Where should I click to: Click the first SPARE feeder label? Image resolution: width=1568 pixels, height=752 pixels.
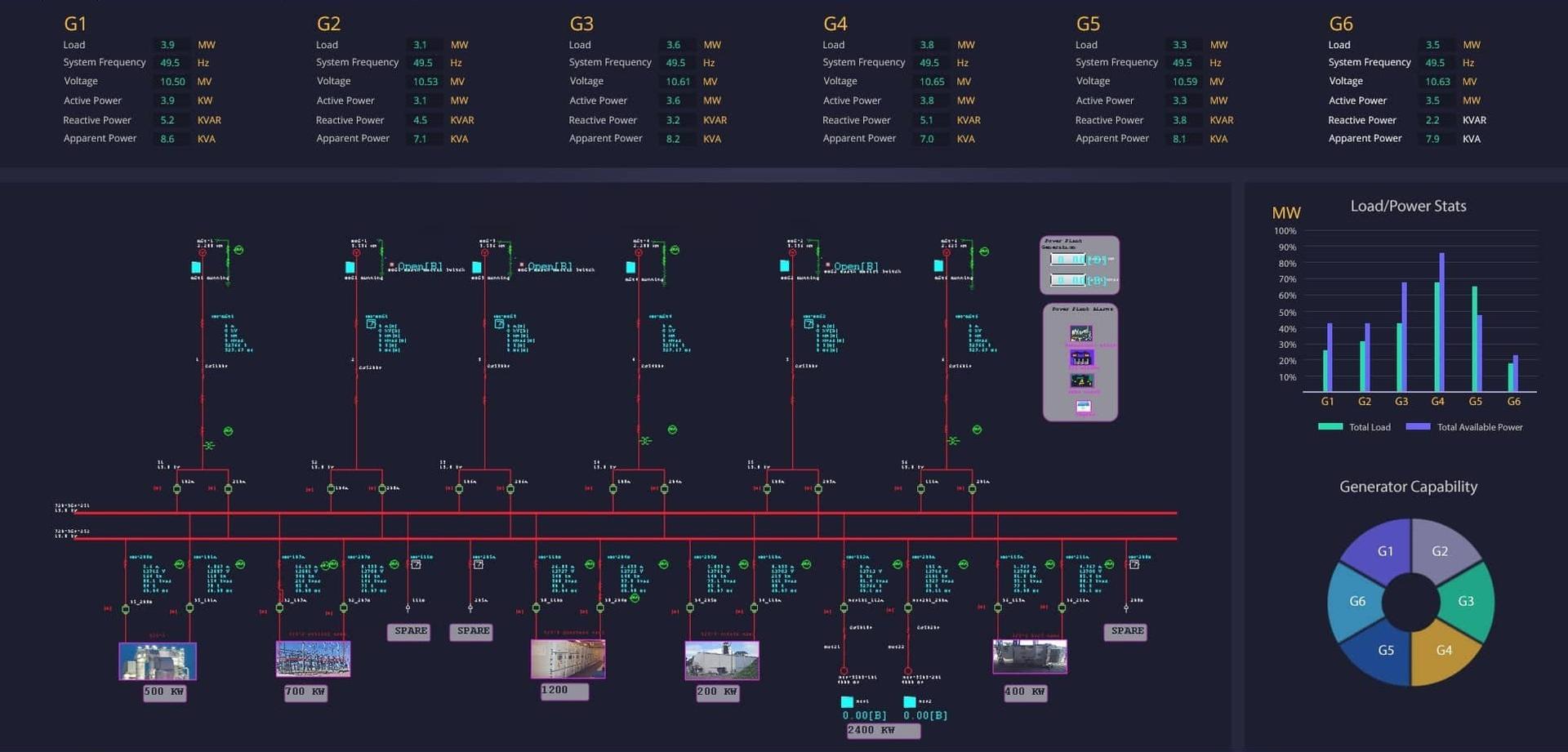409,631
